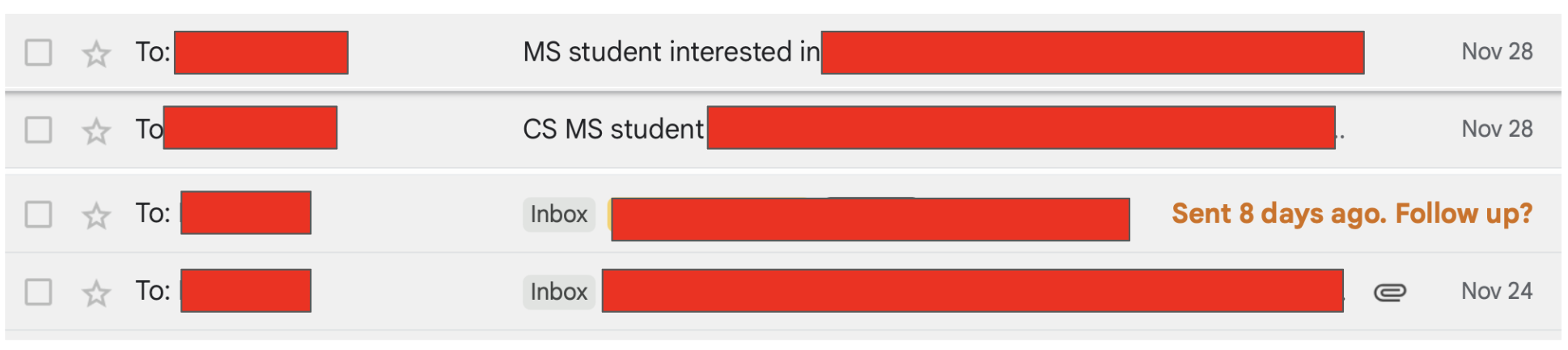This screenshot has width=1568, height=350.
Task: Star the email sent 8 days ago
Action: [96, 216]
